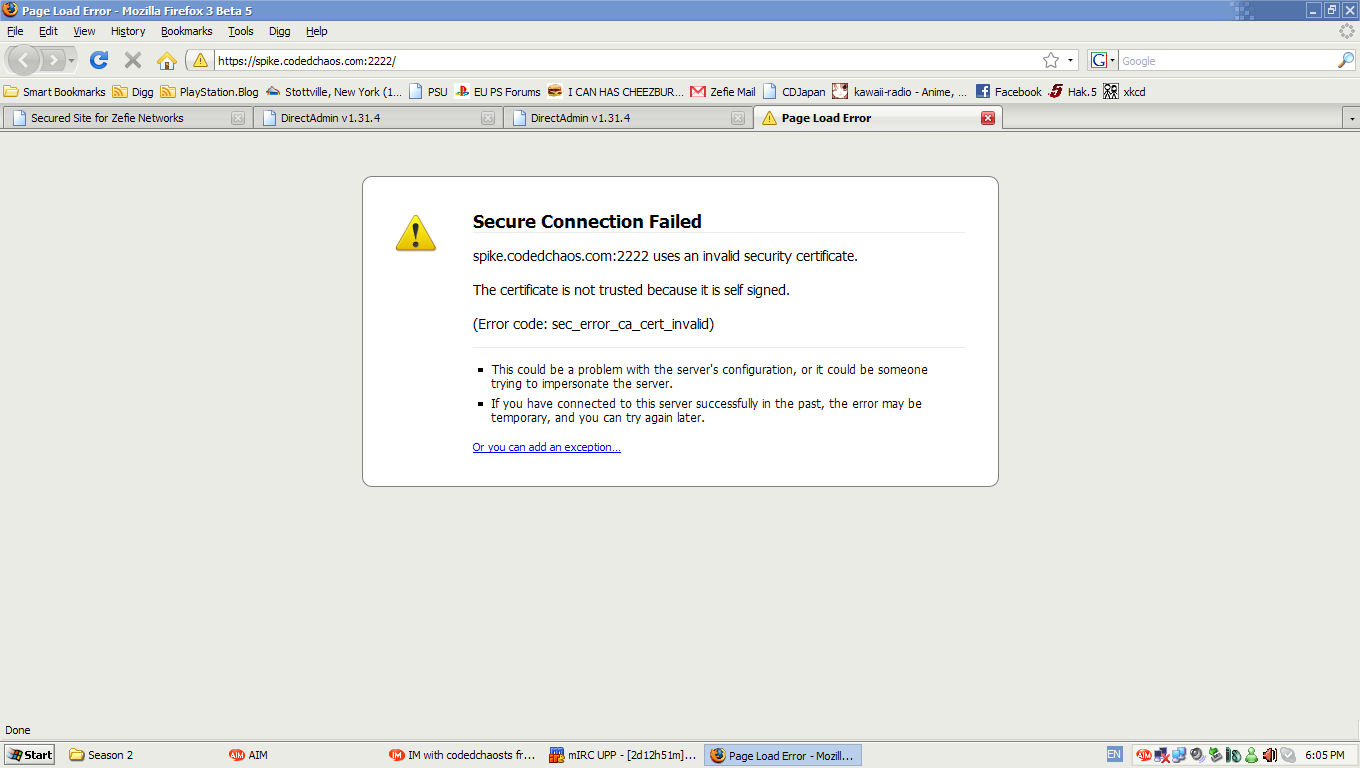Screen dimensions: 1360x768
Task: Click the search magnifying glass icon
Action: pos(1345,60)
